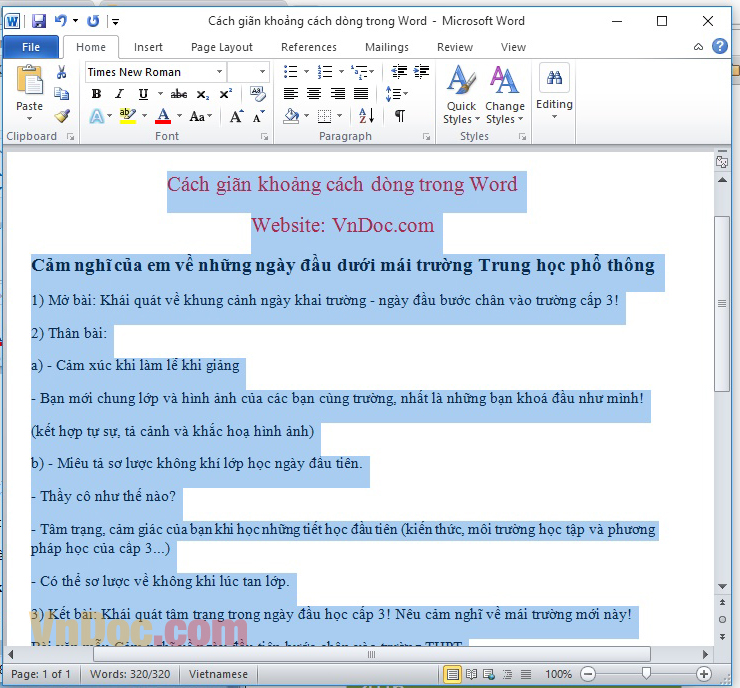Click the Copy icon
The width and height of the screenshot is (740, 688).
pos(61,93)
